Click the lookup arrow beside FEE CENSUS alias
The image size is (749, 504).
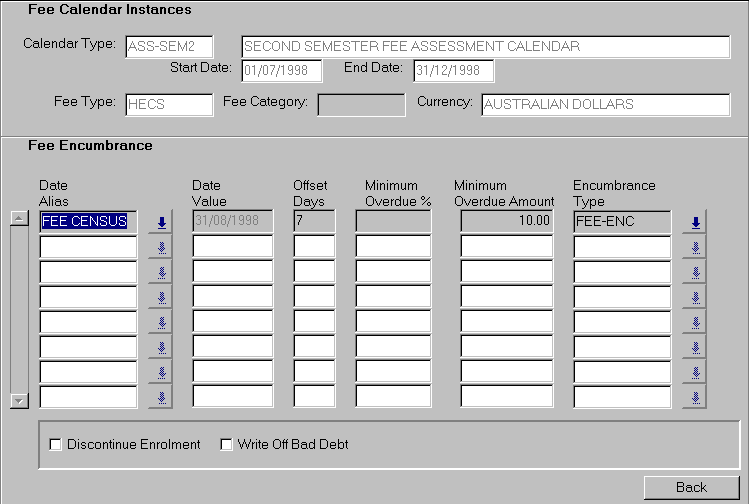(x=160, y=222)
